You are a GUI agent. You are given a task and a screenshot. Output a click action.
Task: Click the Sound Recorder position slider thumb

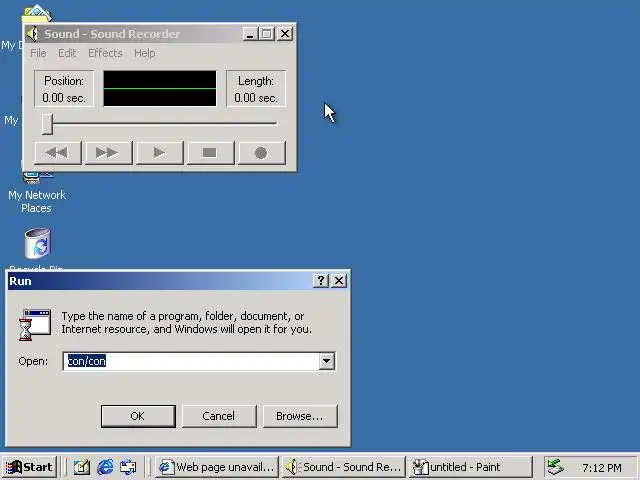point(47,124)
